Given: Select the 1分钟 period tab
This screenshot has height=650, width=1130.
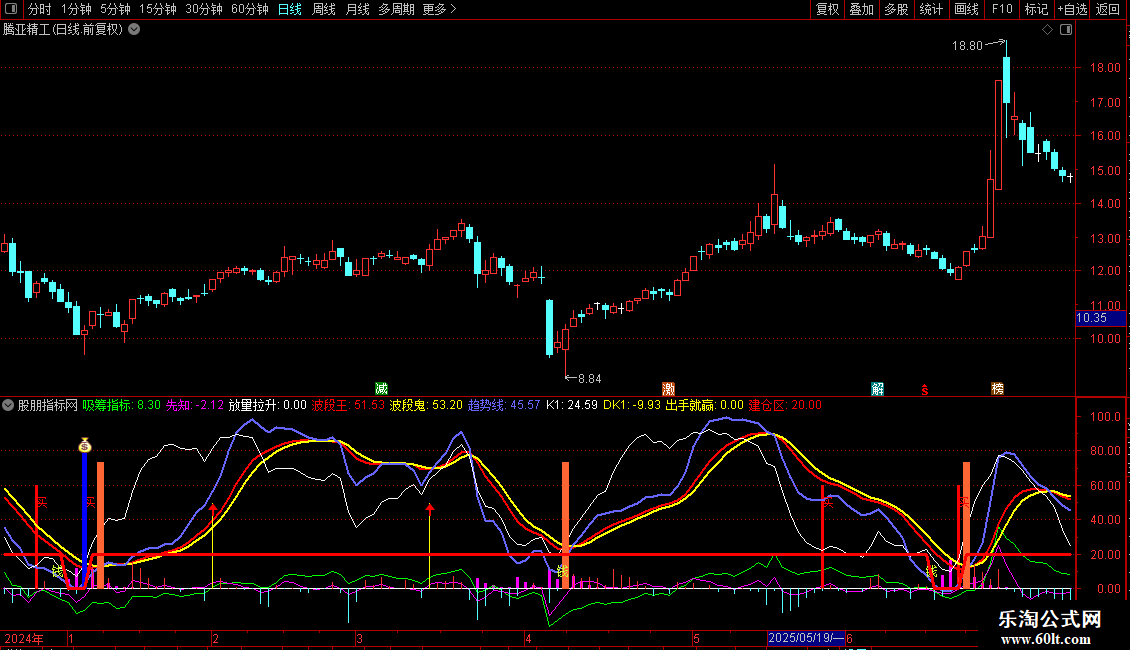Looking at the screenshot, I should (76, 9).
